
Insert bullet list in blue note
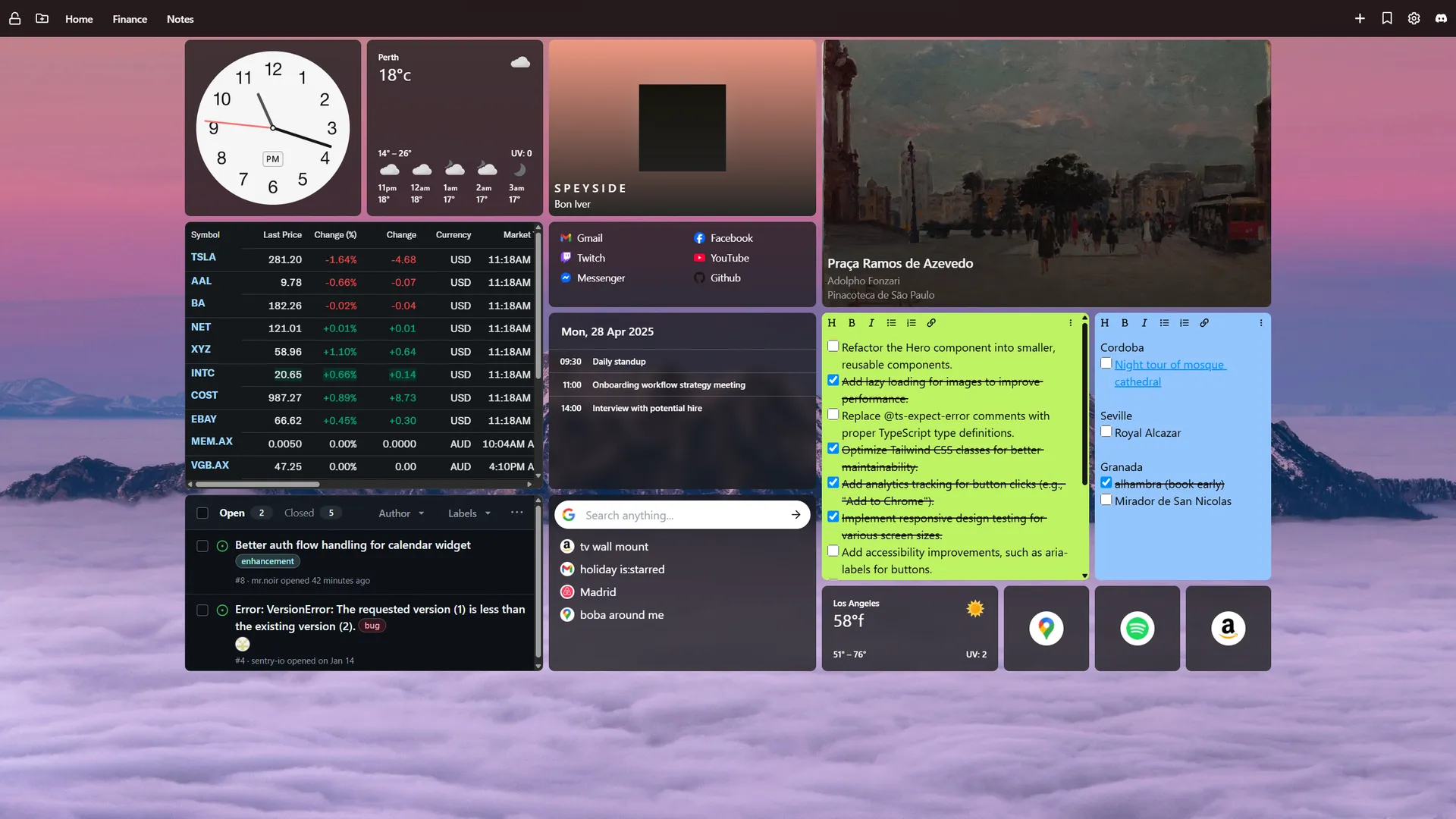click(1165, 323)
